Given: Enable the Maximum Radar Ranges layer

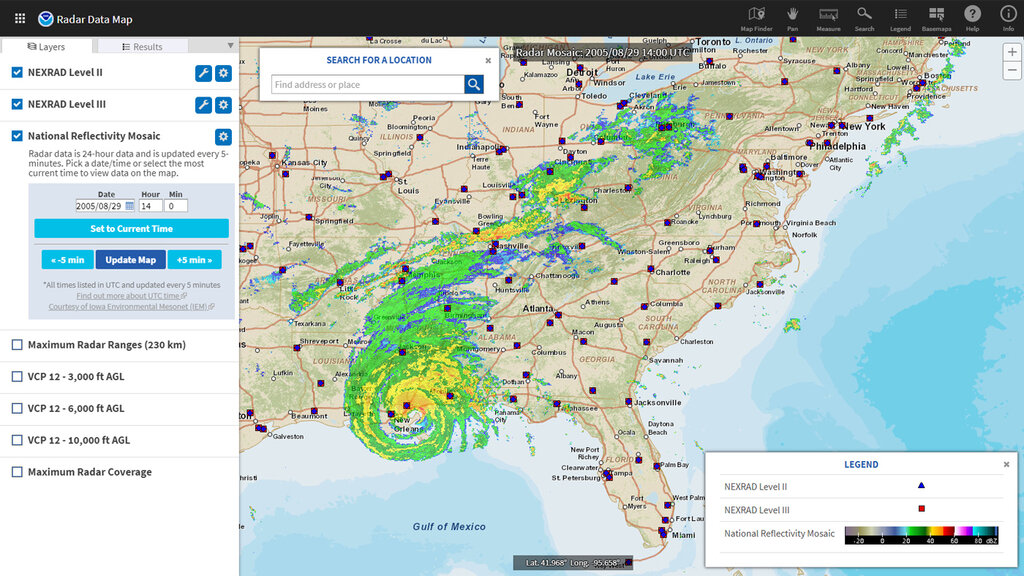Looking at the screenshot, I should pyautogui.click(x=16, y=344).
